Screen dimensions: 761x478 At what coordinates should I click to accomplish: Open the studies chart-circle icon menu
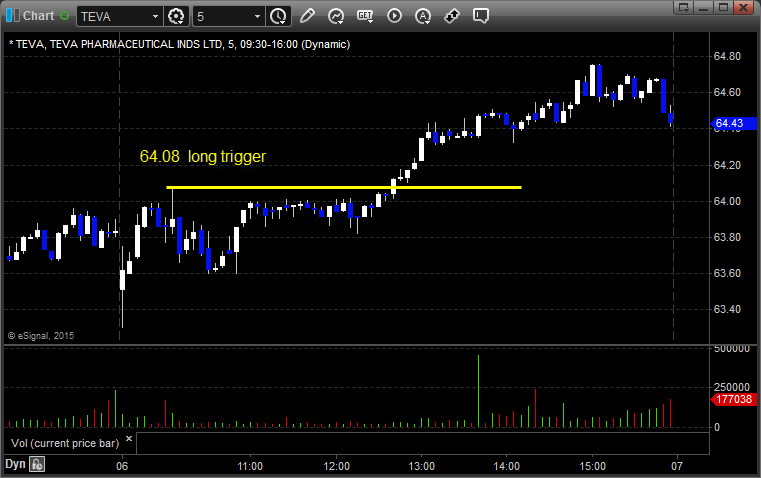point(336,16)
